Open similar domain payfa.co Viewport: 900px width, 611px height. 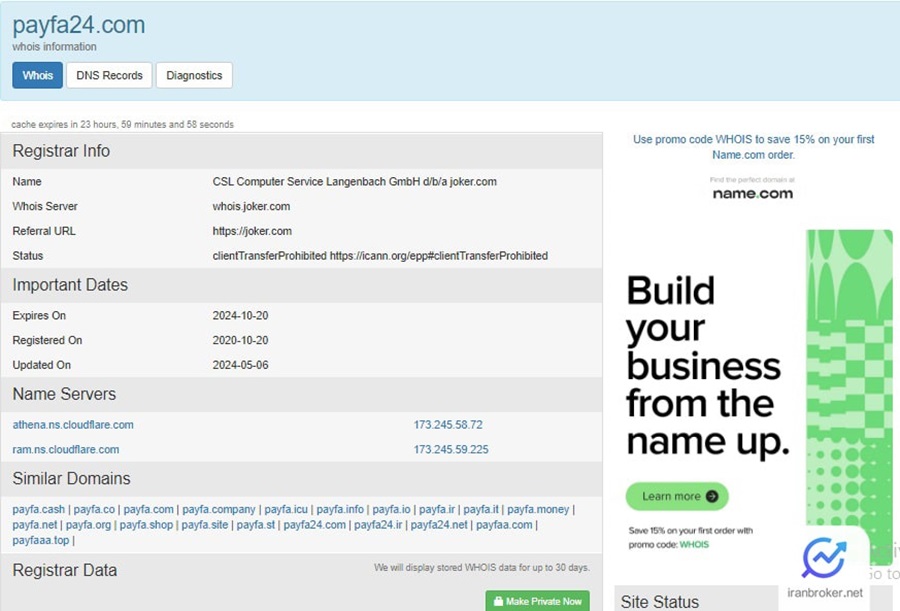tap(94, 509)
